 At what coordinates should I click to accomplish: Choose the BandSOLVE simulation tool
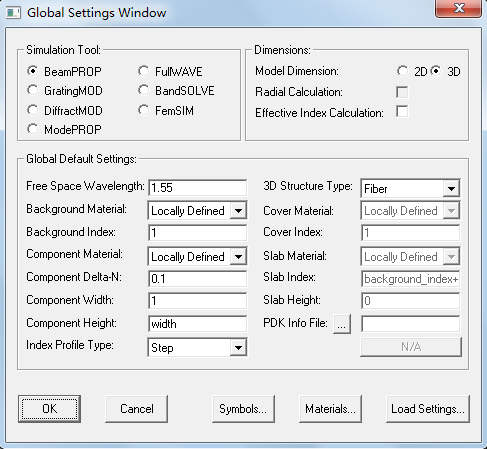click(x=144, y=90)
